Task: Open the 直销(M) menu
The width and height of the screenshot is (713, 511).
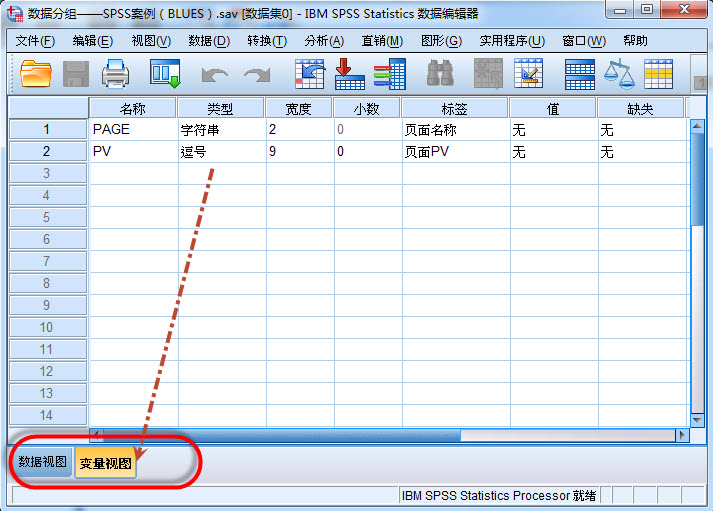Action: (382, 41)
